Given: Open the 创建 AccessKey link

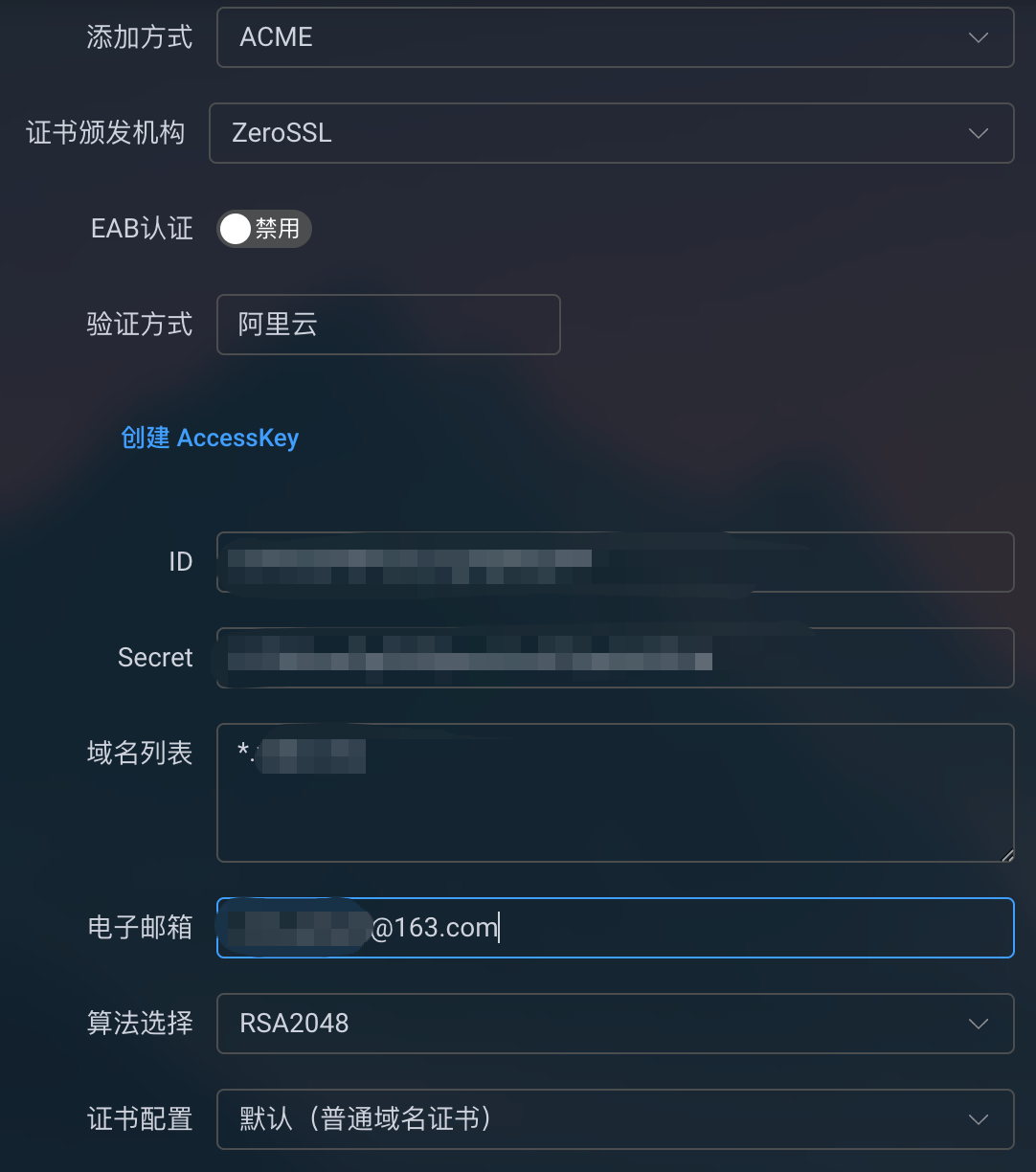Looking at the screenshot, I should click(x=210, y=438).
